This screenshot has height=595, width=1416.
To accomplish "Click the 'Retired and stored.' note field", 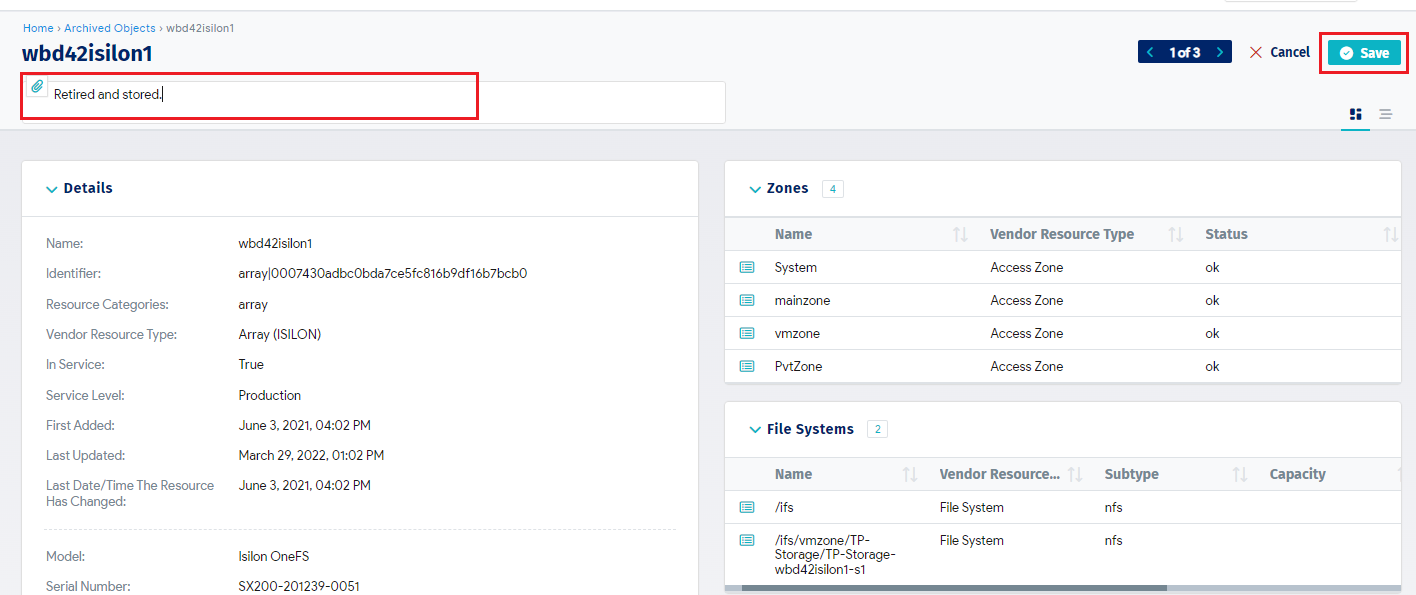I will (x=375, y=102).
